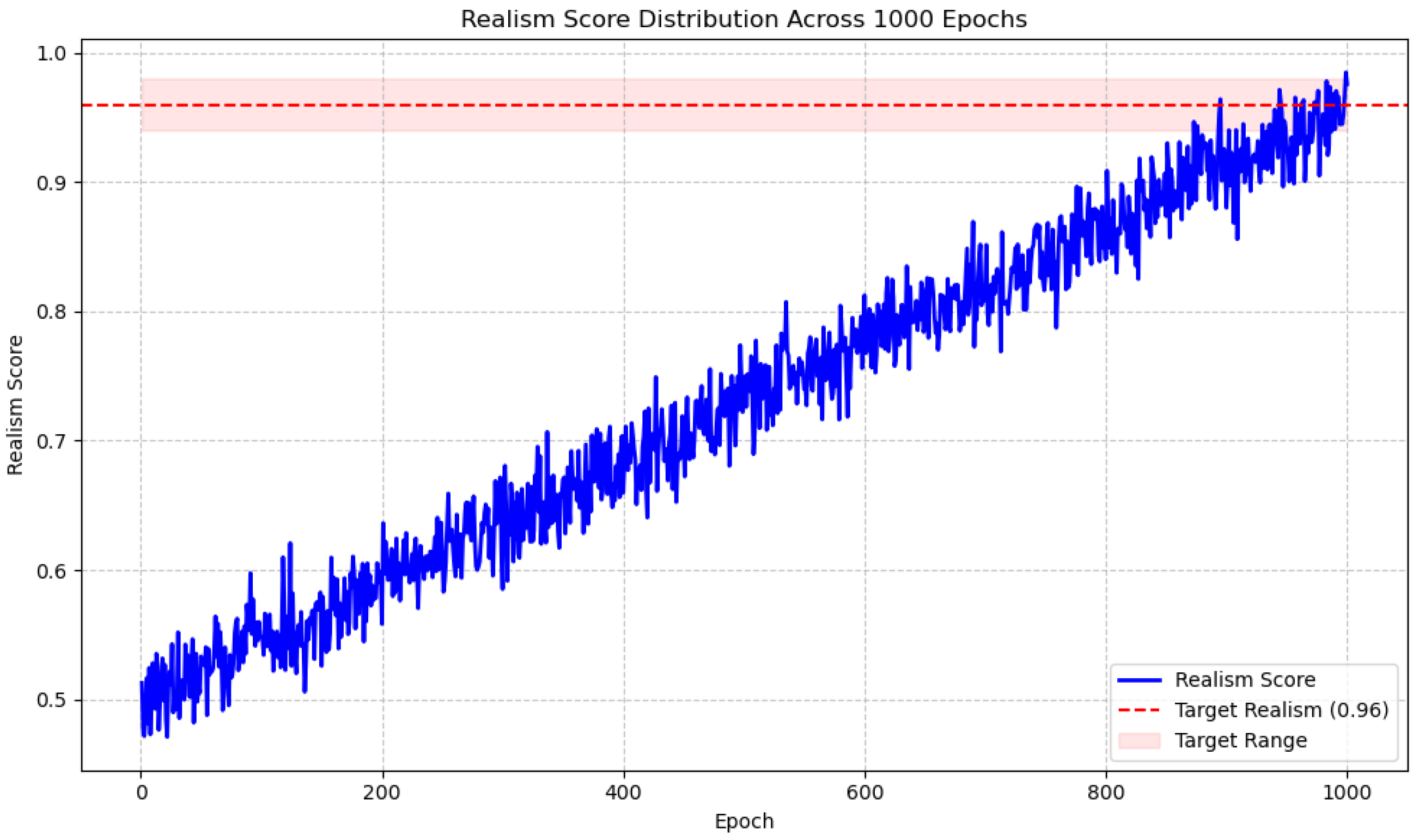The width and height of the screenshot is (1419, 840).
Task: Click the x-axis tick label 400
Action: 624,793
